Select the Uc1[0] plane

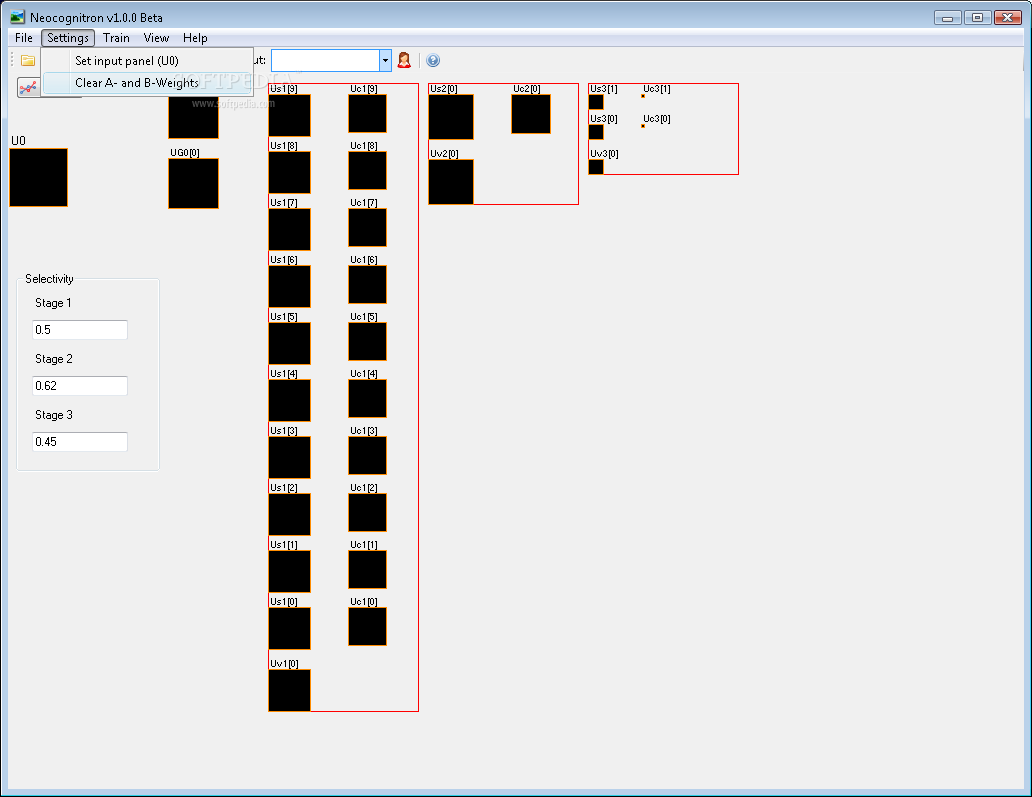coord(367,627)
